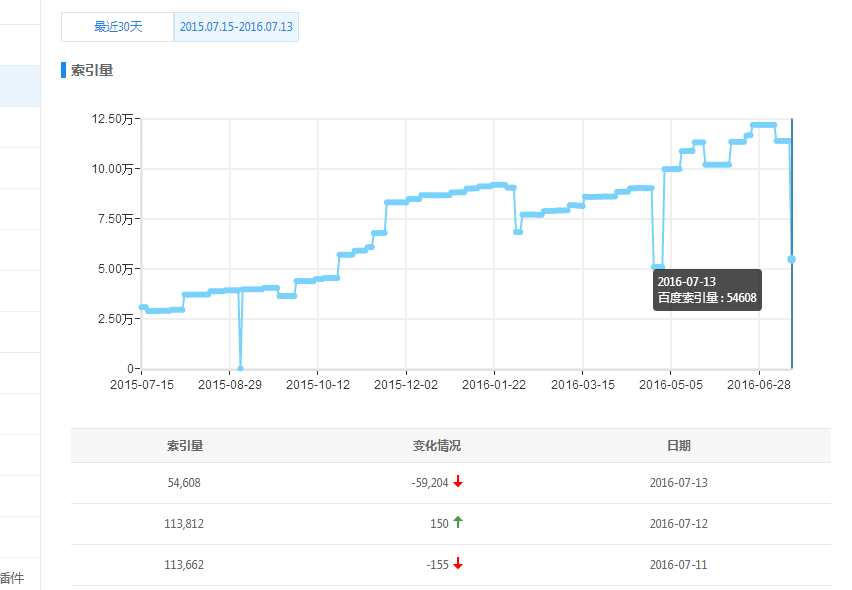Click the 日期 column header
Image resolution: width=852 pixels, height=590 pixels.
(678, 446)
